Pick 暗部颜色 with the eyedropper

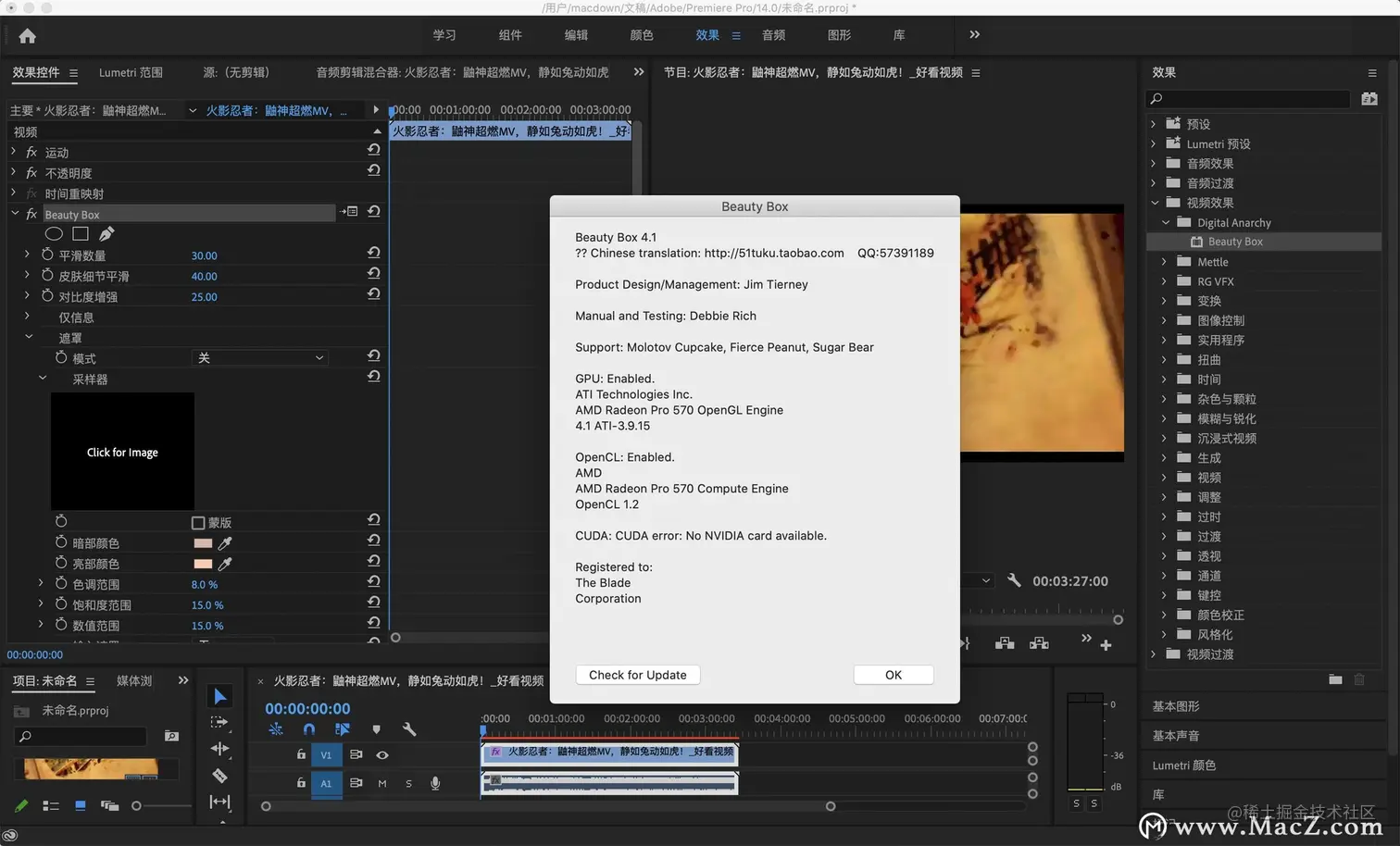pyautogui.click(x=224, y=543)
